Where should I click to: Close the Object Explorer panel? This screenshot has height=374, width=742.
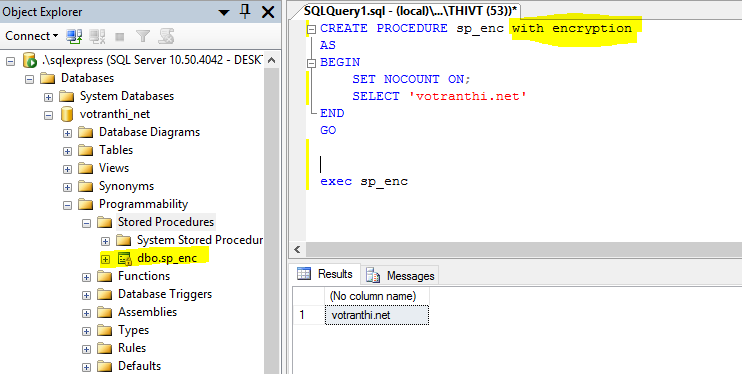coord(268,12)
